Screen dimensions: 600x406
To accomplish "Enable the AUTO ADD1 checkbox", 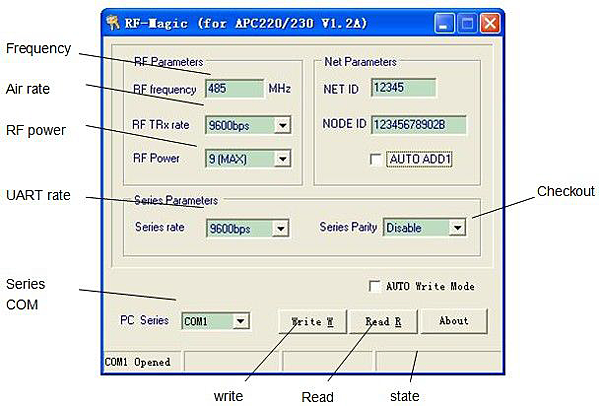I will point(375,159).
